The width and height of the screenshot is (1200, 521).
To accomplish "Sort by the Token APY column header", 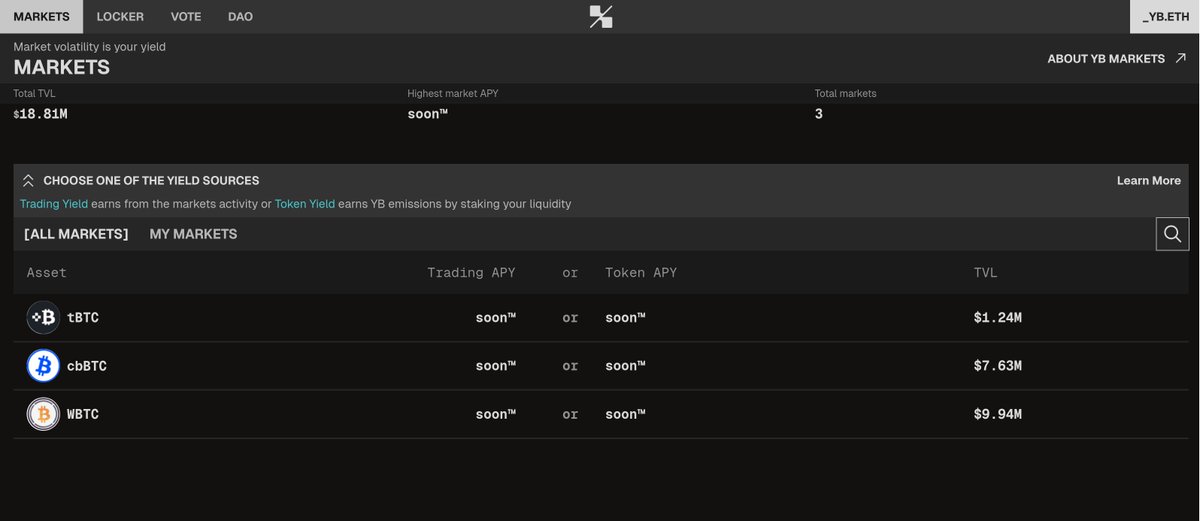I will (641, 272).
